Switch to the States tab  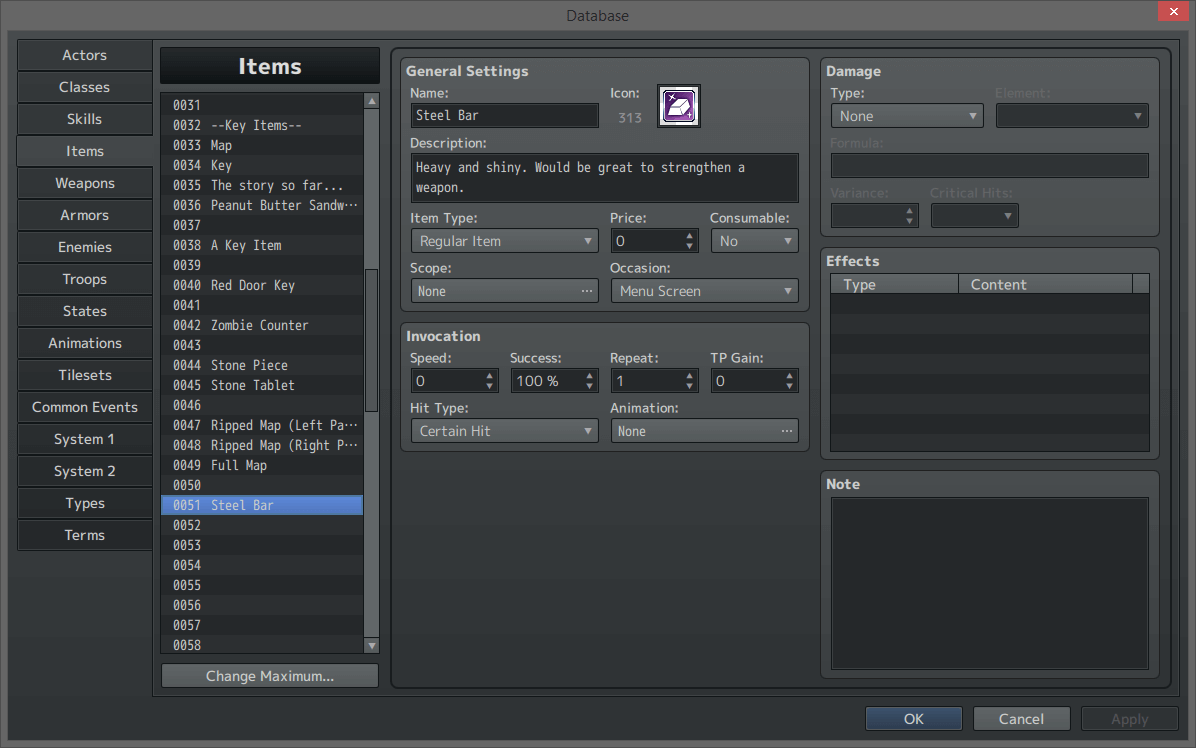(x=85, y=311)
